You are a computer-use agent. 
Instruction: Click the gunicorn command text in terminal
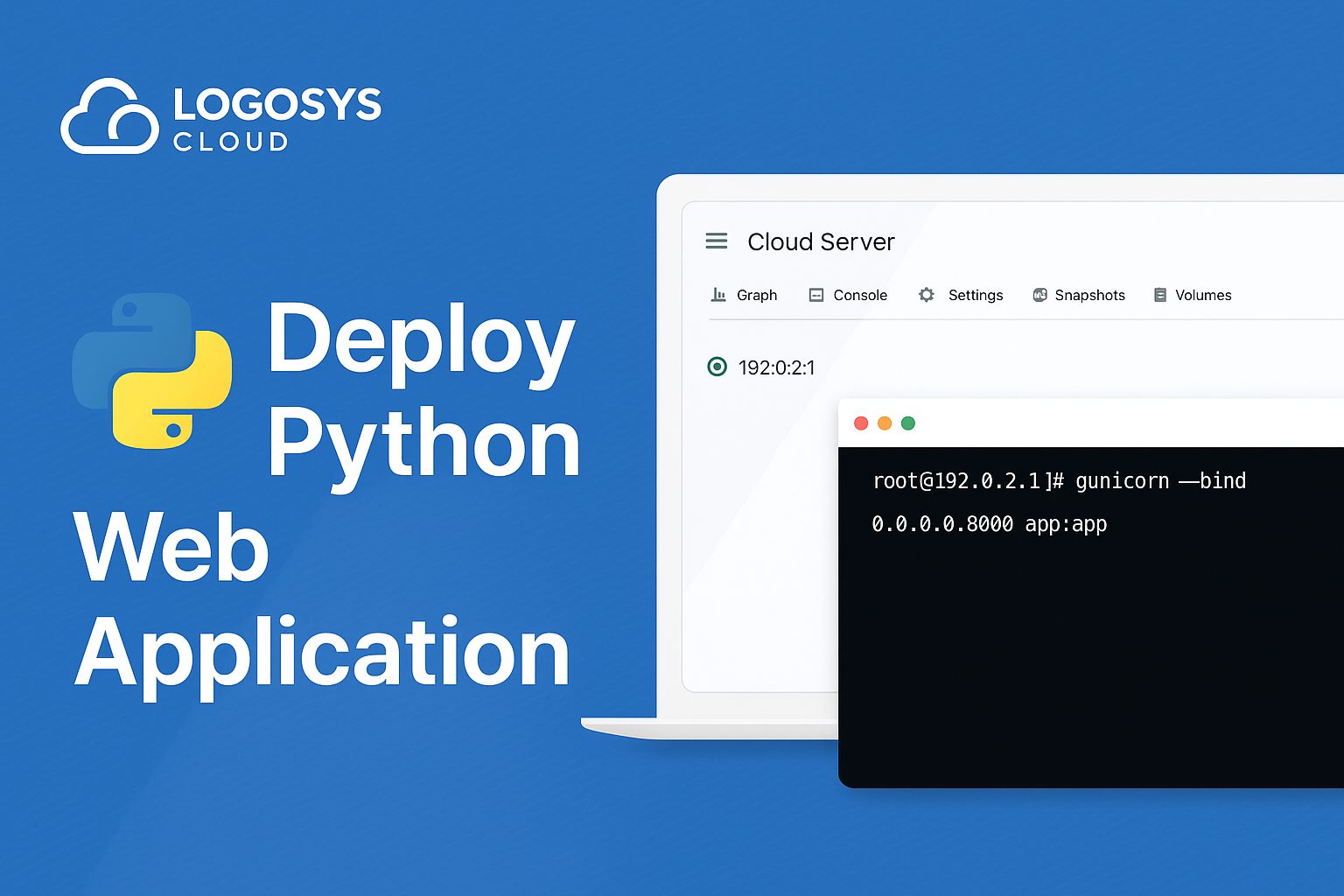tap(1160, 480)
